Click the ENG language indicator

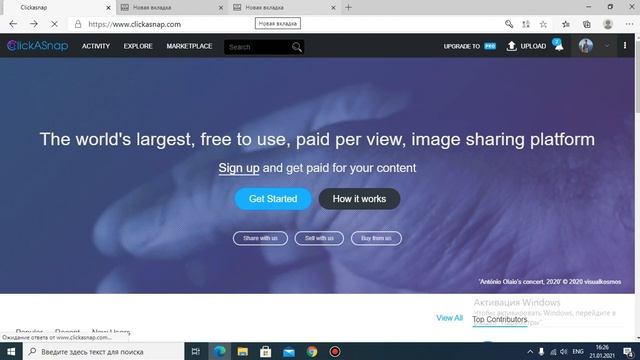[578, 351]
